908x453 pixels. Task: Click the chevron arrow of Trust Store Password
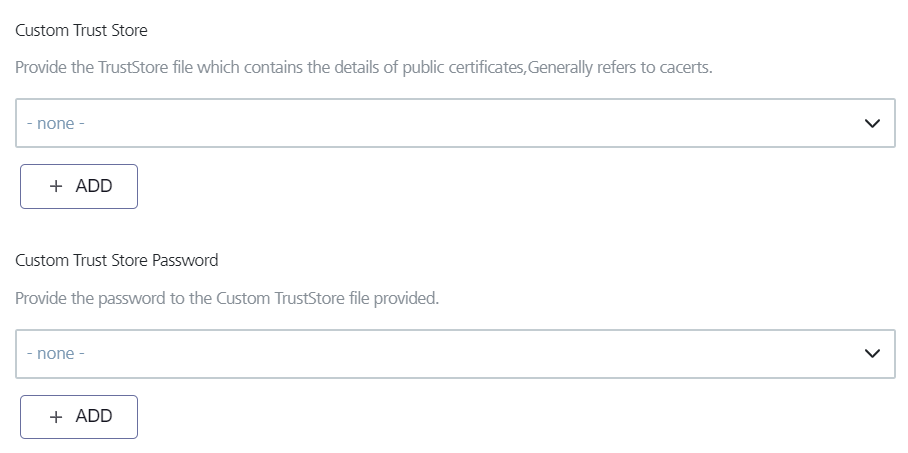872,354
